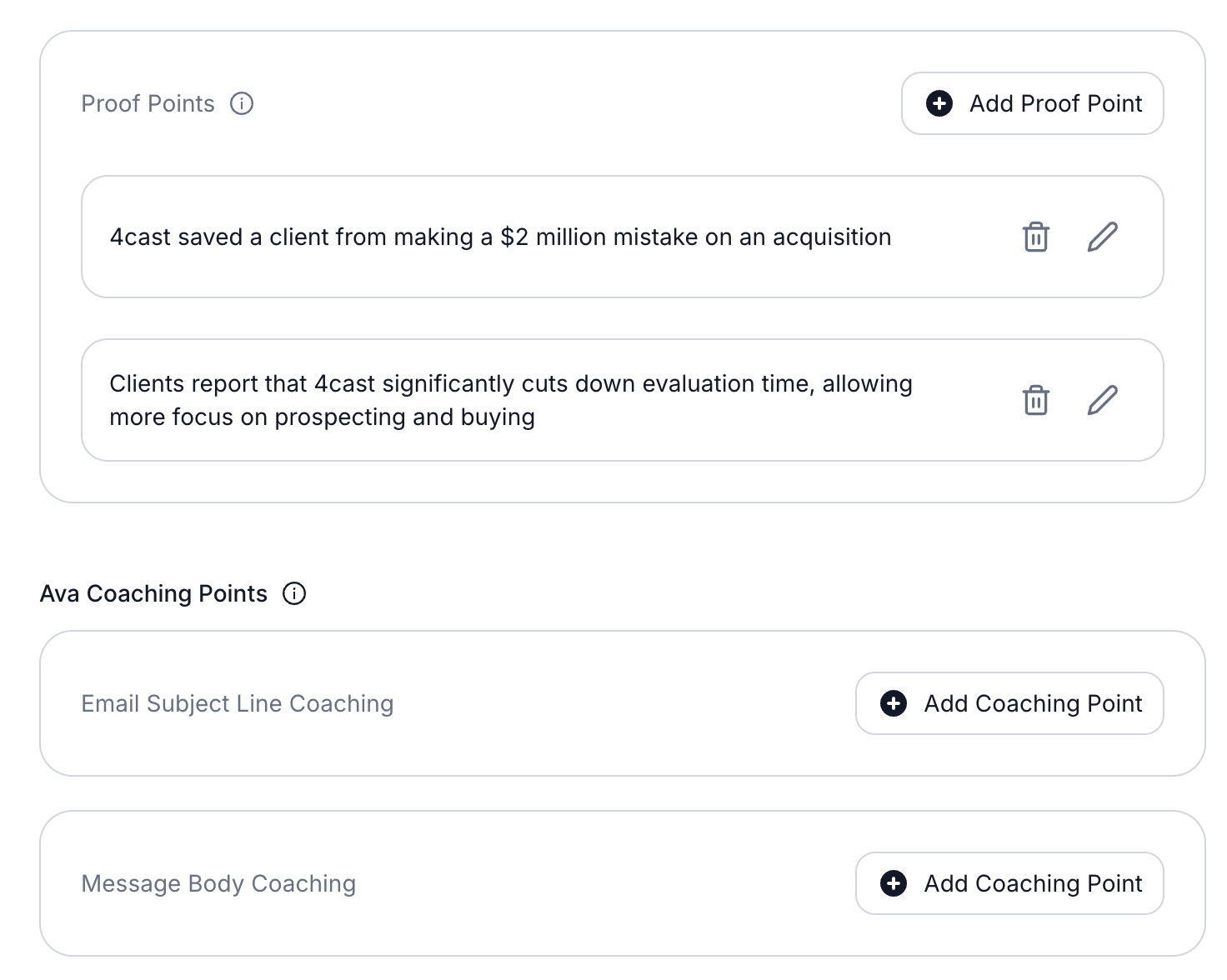Select the Clients report 4cast proof text
This screenshot has height=980, width=1227.
click(511, 400)
